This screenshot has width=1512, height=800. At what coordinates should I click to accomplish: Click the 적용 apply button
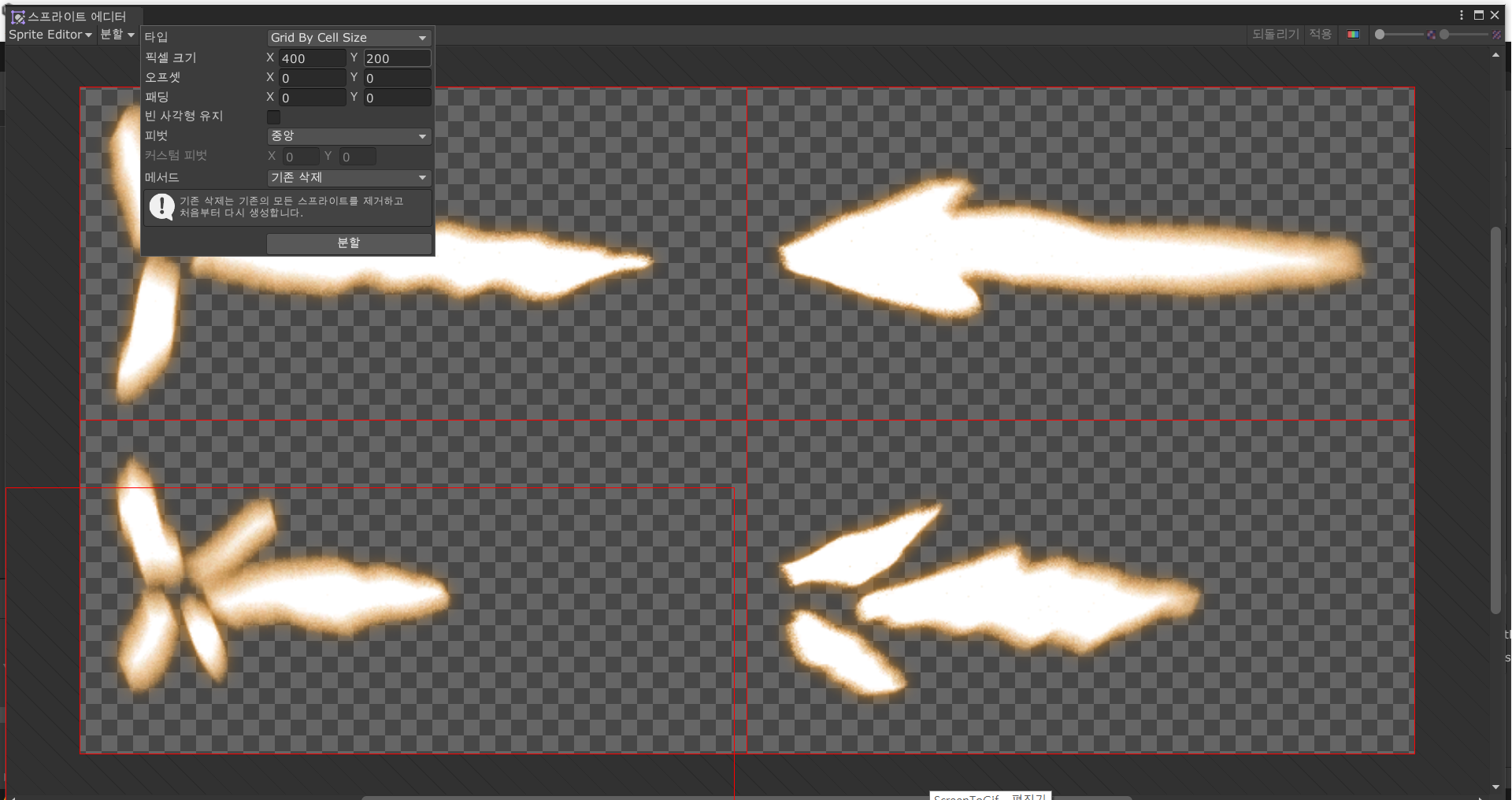[x=1321, y=35]
